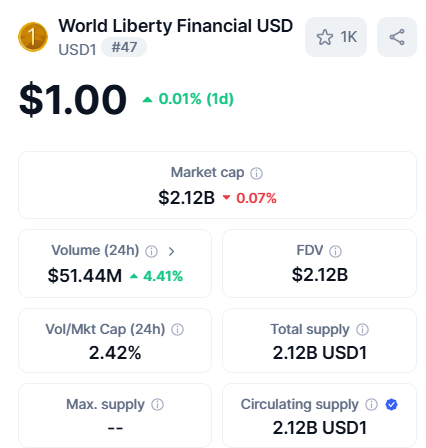Click the blue verified checkmark badge

click(391, 405)
